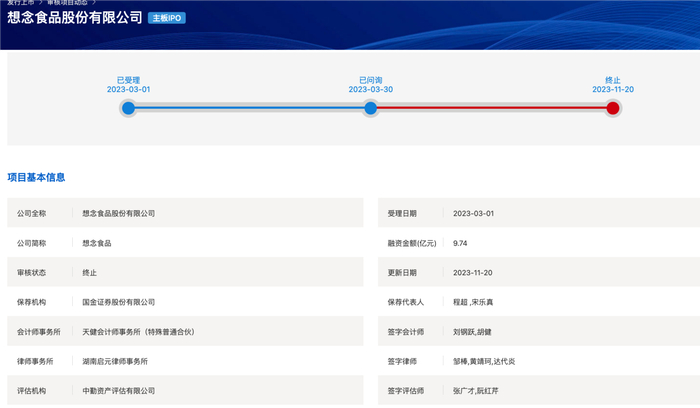Click the value 天健会计师事务所（特殊普通合伙）
Viewport: 700px width, 408px height.
pos(138,332)
